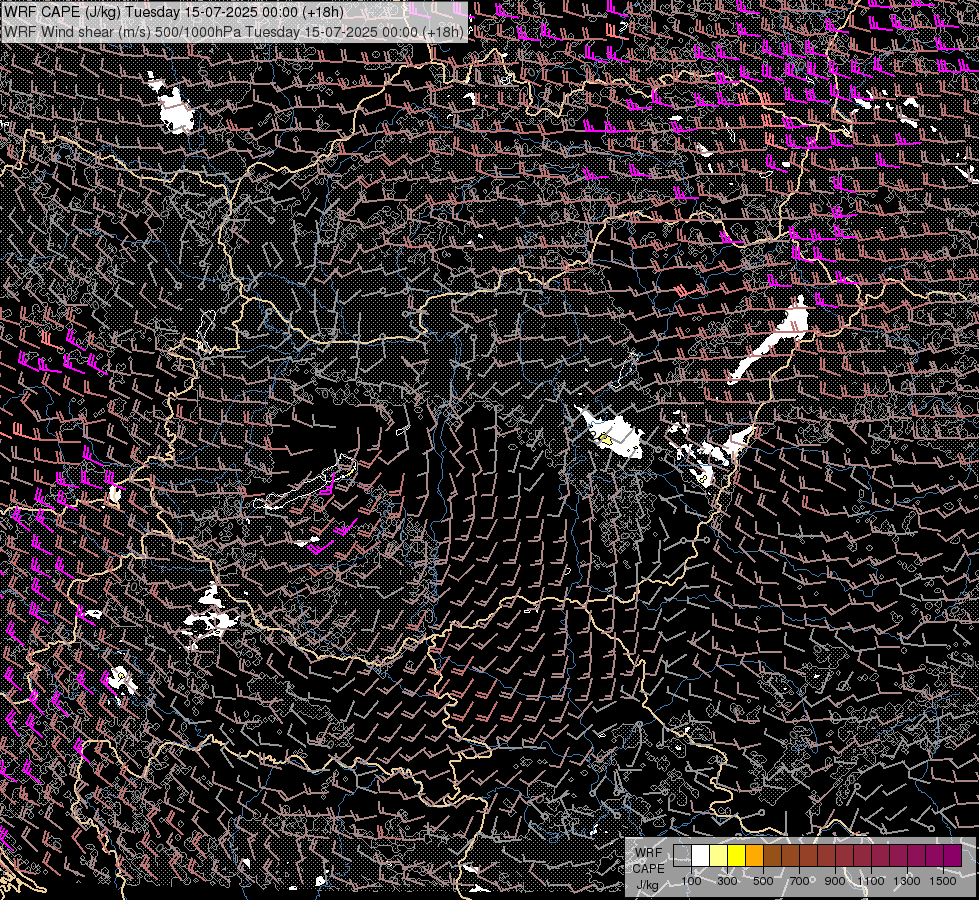
Task: Click the legend value 500
Action: click(763, 881)
